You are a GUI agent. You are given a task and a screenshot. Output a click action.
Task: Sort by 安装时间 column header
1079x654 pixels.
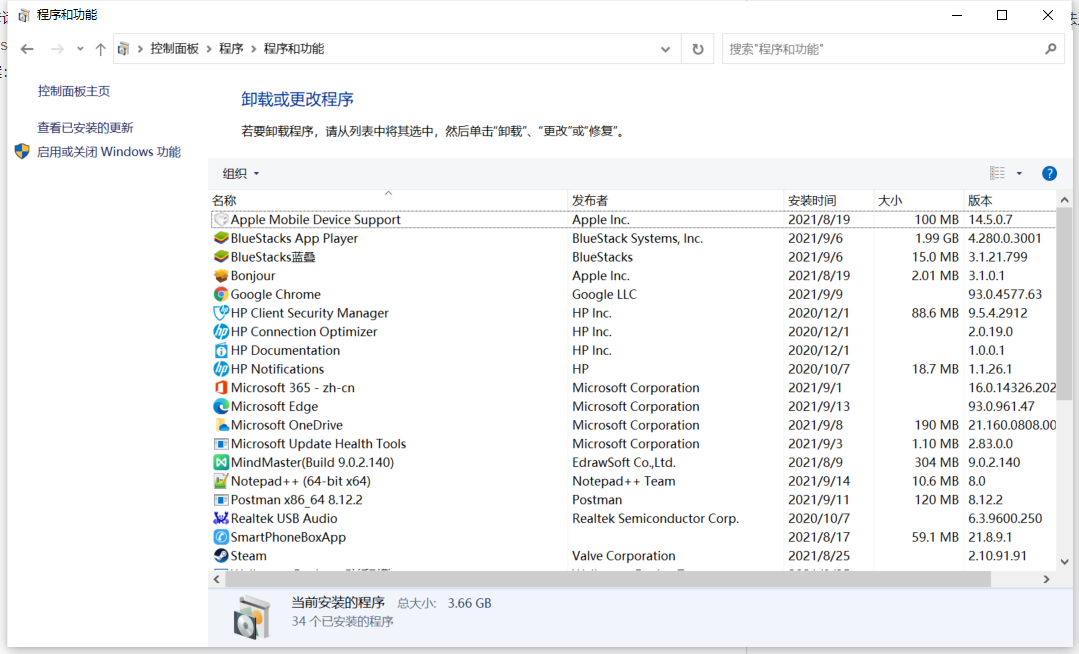[x=829, y=200]
